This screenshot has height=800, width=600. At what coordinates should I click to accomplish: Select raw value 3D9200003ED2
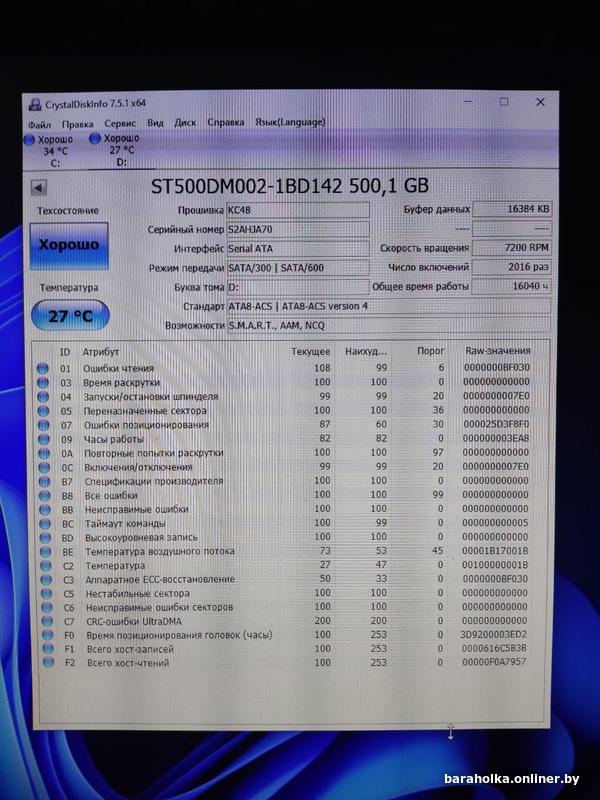(x=494, y=634)
